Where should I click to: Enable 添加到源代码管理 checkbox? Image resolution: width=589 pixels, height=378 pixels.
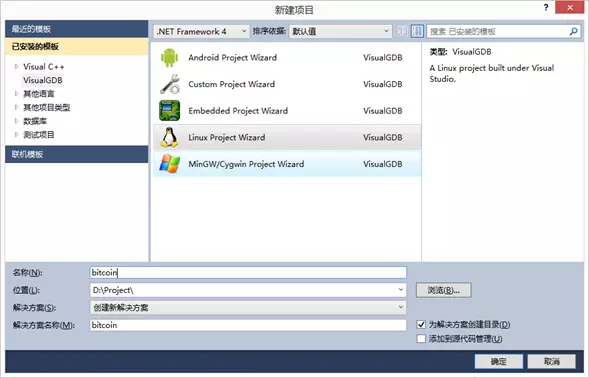[421, 339]
